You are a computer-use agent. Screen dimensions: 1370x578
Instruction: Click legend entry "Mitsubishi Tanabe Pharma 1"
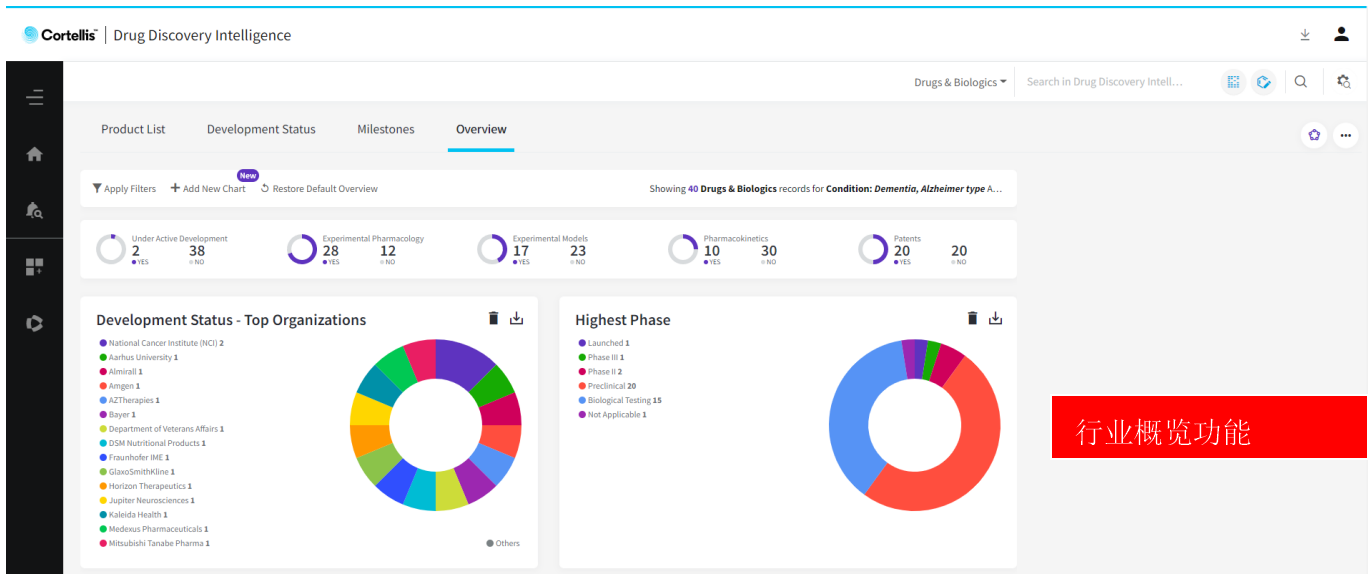(154, 543)
